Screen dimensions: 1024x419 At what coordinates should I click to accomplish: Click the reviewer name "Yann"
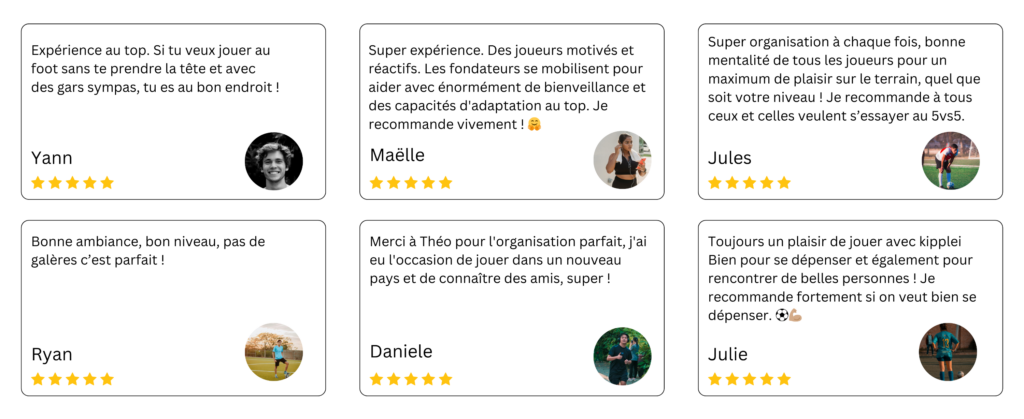click(52, 158)
